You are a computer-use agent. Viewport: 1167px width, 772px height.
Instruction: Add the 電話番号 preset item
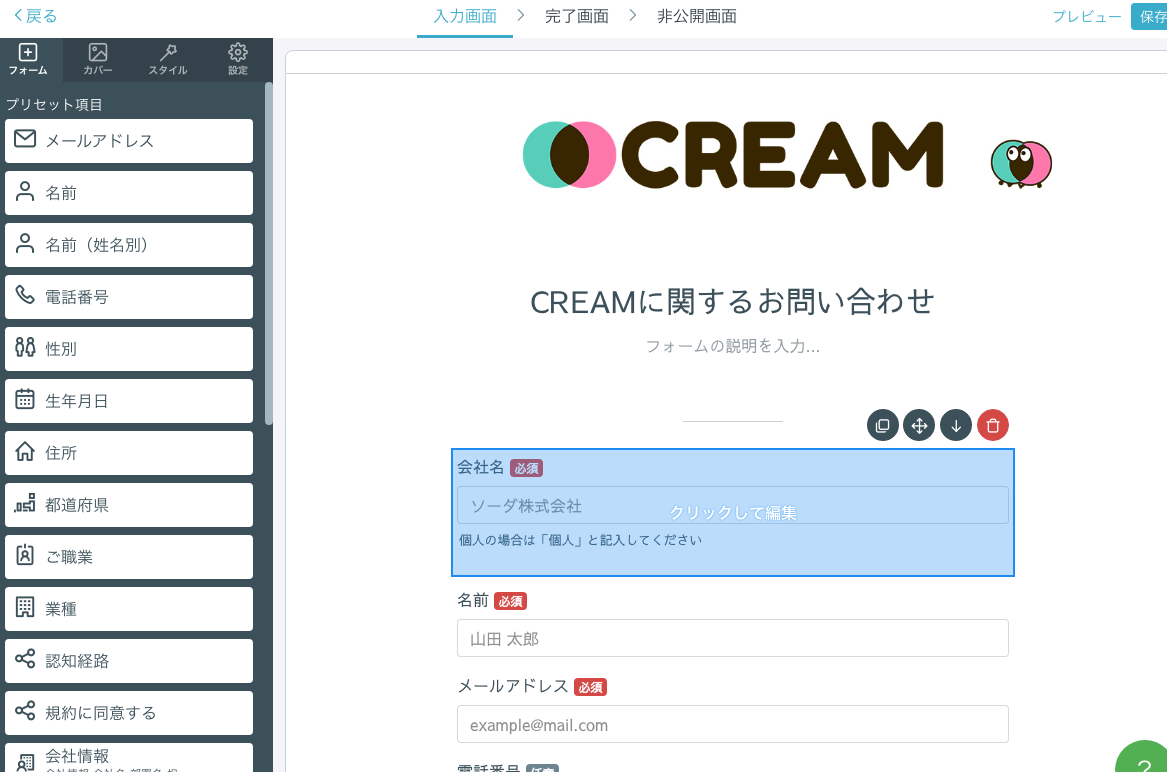[129, 297]
